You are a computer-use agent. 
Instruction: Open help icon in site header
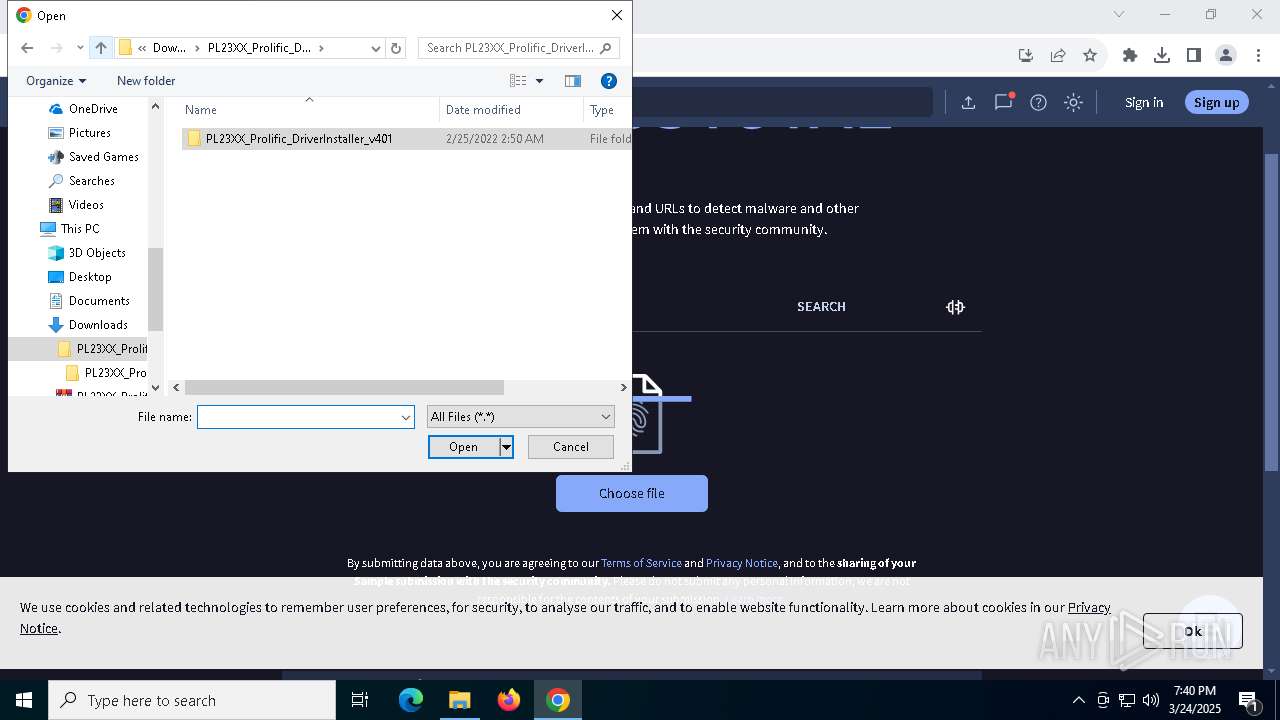click(1039, 102)
